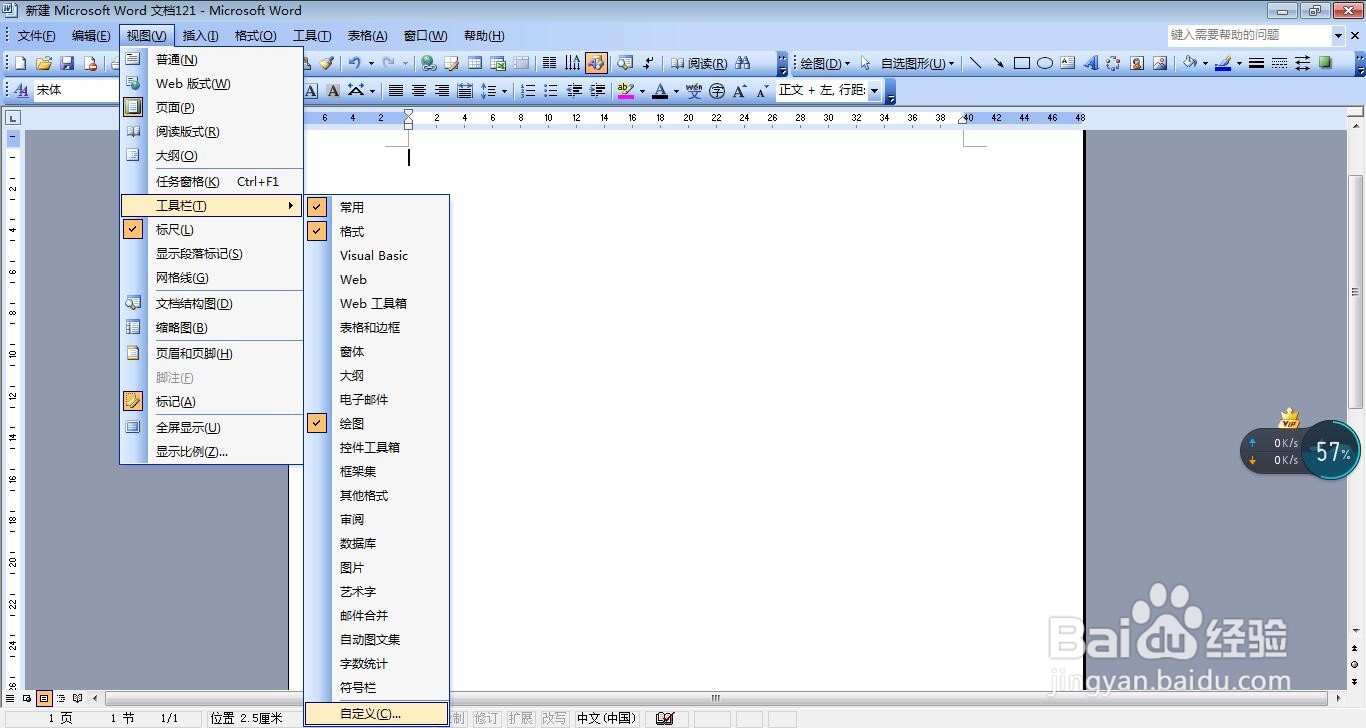Viewport: 1366px width, 728px height.
Task: Click the Columns icon
Action: coord(549,63)
